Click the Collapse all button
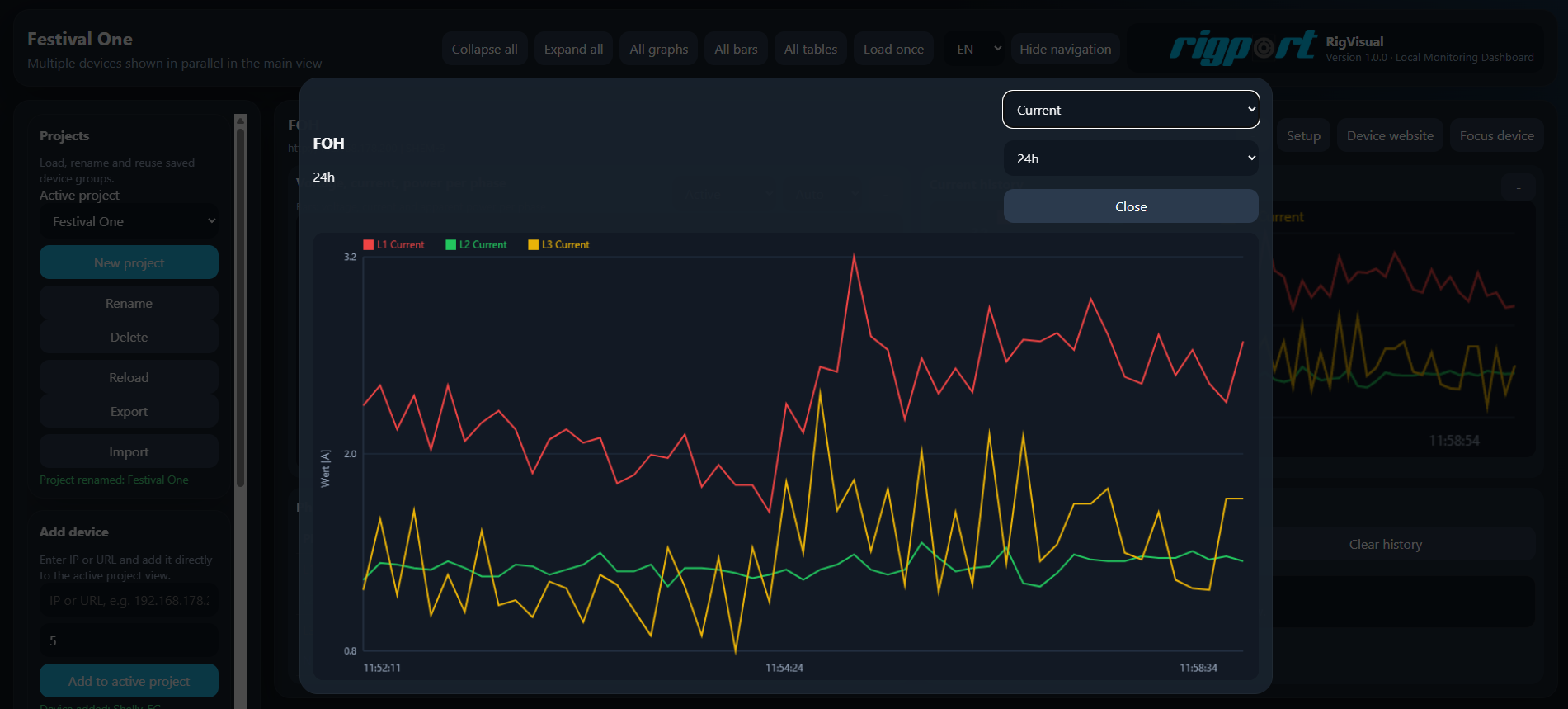This screenshot has width=1568, height=709. (484, 50)
